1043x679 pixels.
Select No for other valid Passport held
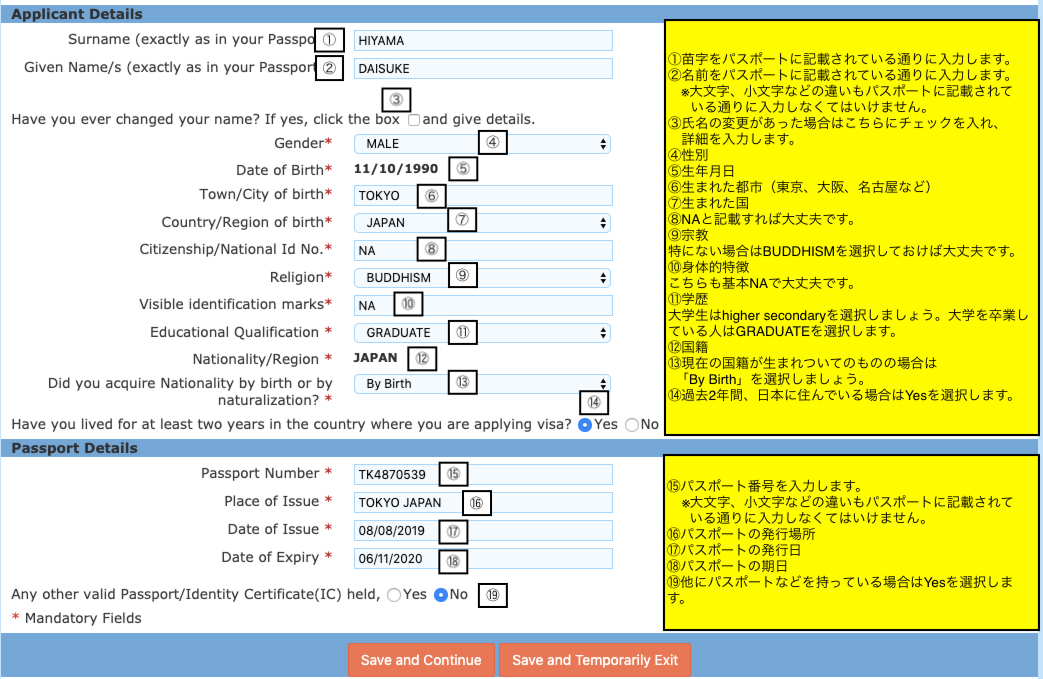(x=440, y=595)
